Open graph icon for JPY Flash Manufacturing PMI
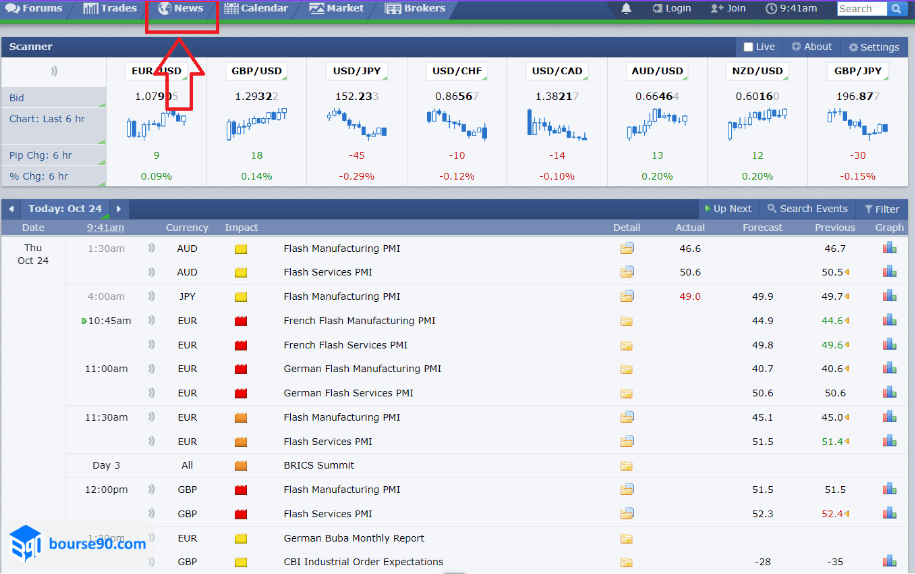Viewport: 915px width, 574px height. tap(889, 297)
